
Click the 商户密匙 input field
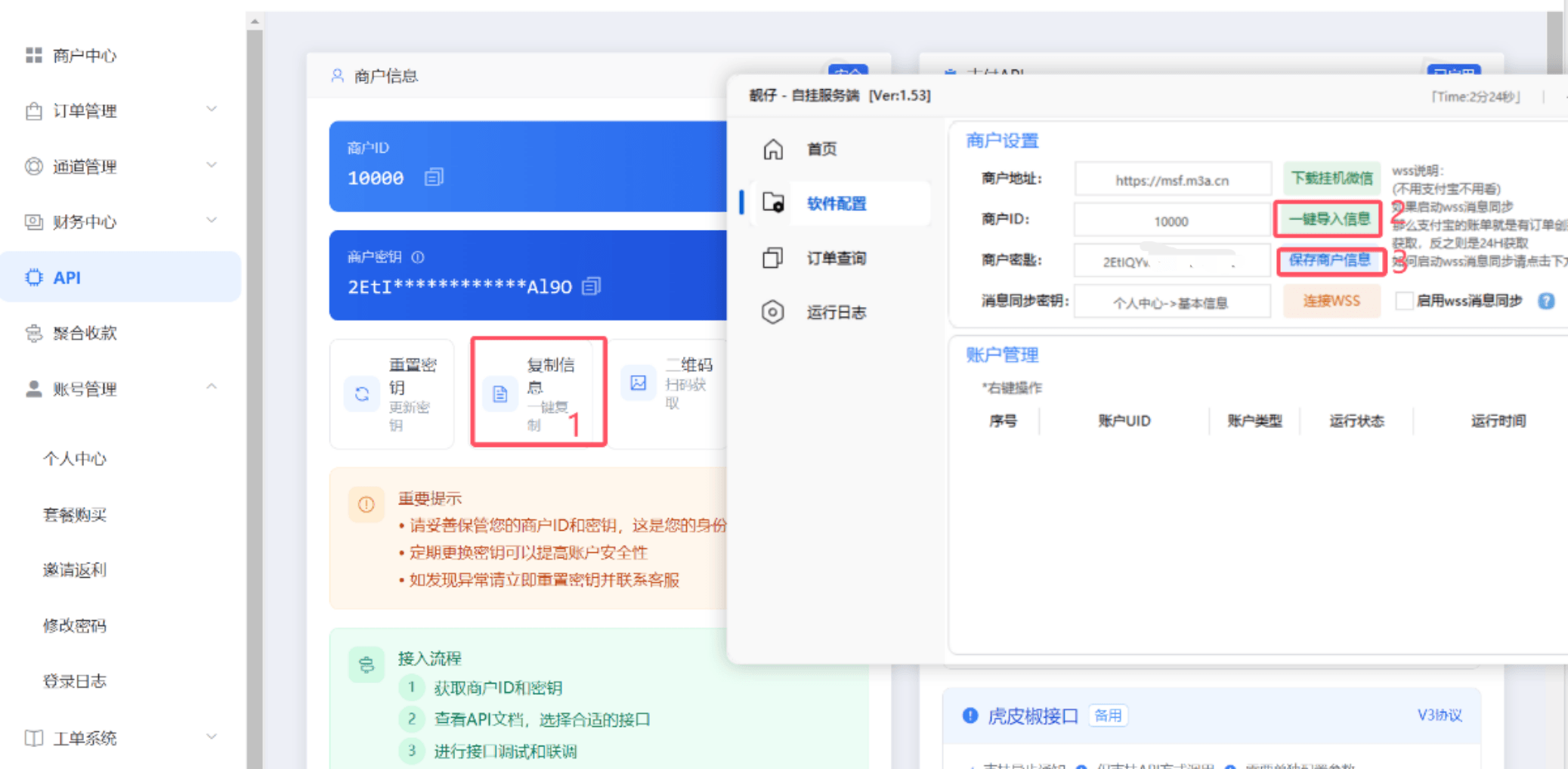[x=1172, y=262]
